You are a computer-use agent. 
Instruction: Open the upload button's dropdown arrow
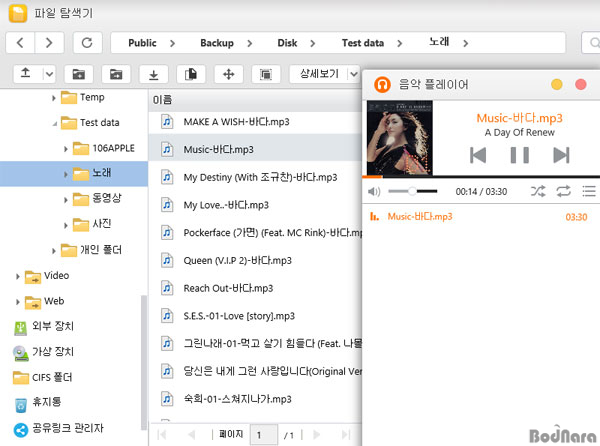[49, 73]
